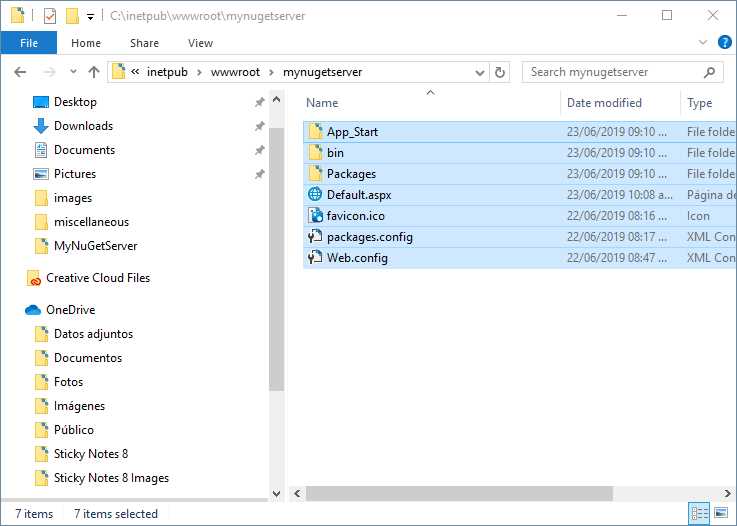Open MyNuGetServer in navigation pane

95,246
